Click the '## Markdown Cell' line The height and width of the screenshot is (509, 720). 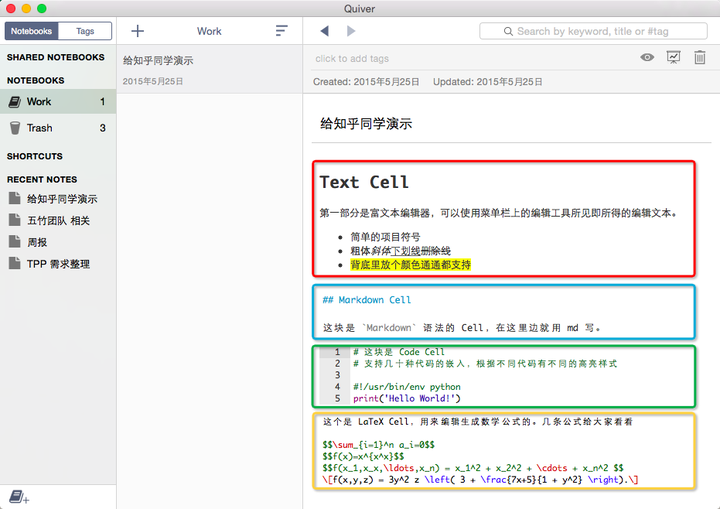click(x=366, y=300)
